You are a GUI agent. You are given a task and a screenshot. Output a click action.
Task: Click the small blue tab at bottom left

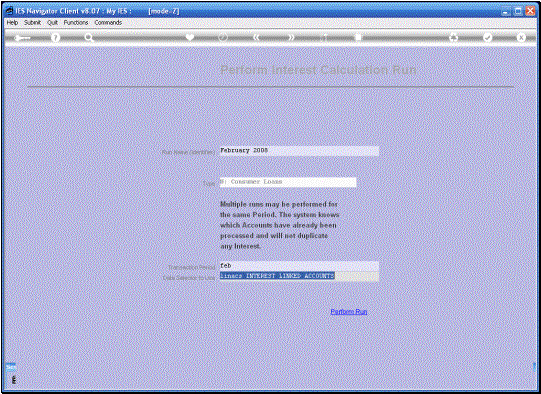11,367
